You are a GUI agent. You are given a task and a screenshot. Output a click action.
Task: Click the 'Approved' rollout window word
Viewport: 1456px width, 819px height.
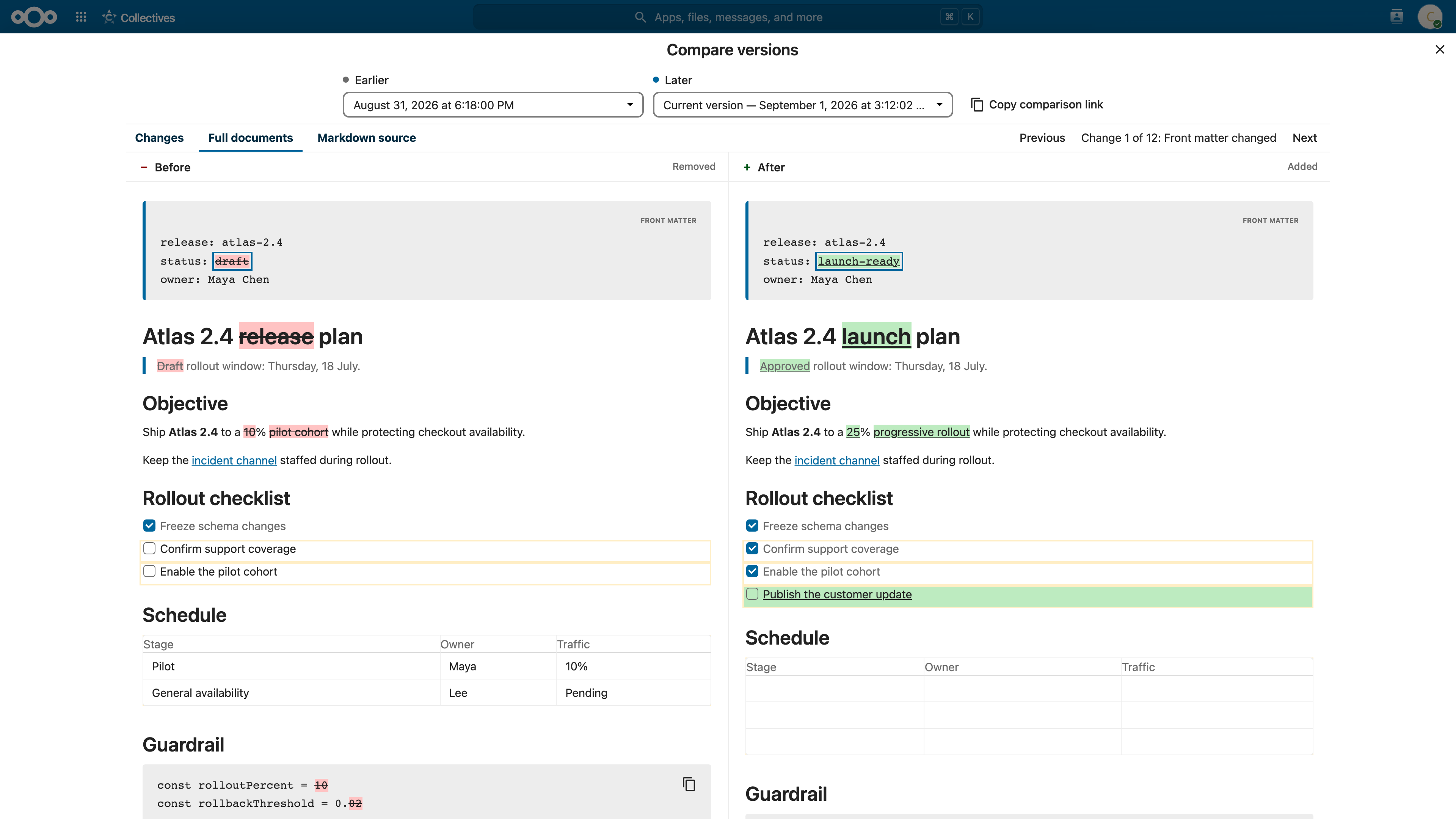[784, 366]
